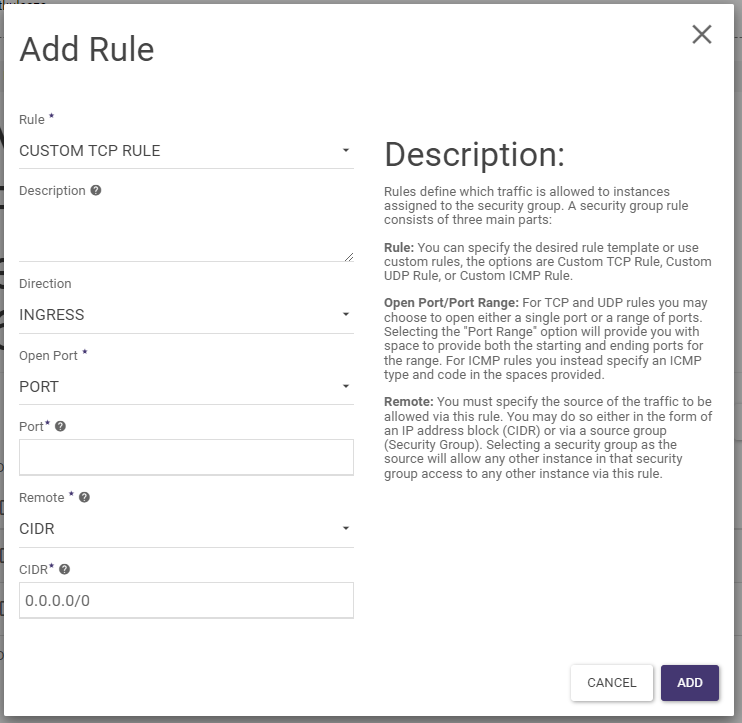
Task: Click the Rule dropdown arrow
Action: 345,151
